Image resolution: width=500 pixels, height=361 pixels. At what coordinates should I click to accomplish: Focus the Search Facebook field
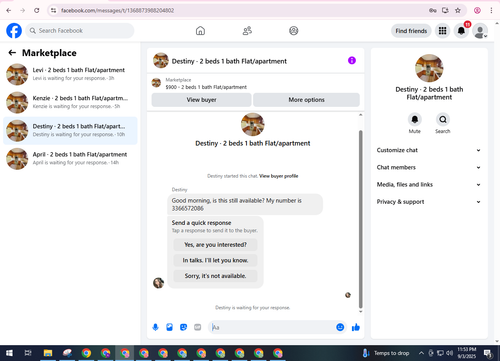tap(80, 31)
